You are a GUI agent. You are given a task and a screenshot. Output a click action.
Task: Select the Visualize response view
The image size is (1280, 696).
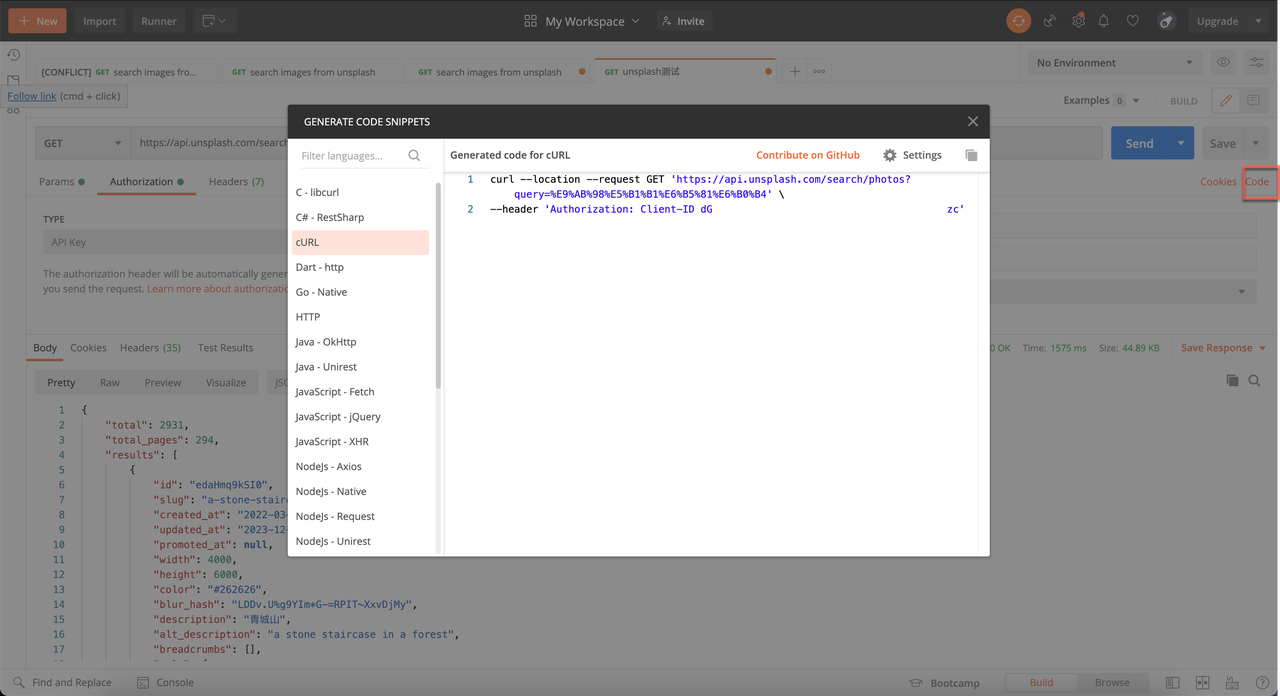pyautogui.click(x=226, y=382)
